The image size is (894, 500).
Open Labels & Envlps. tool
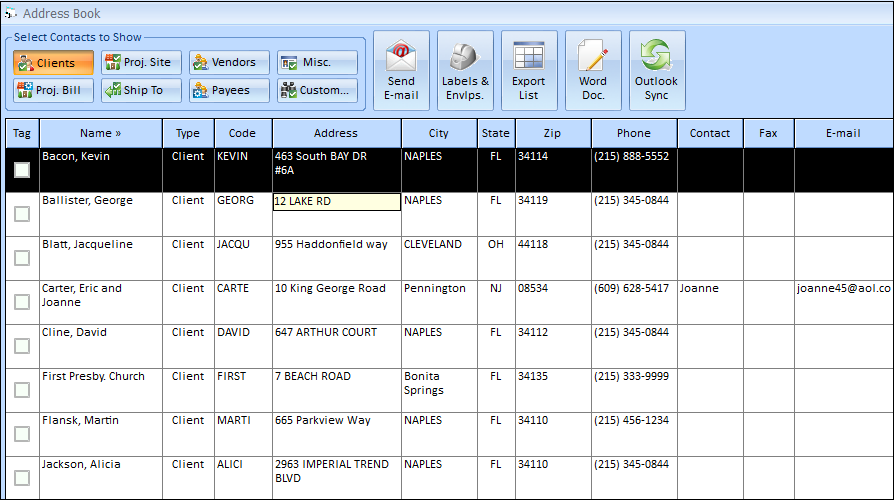465,71
